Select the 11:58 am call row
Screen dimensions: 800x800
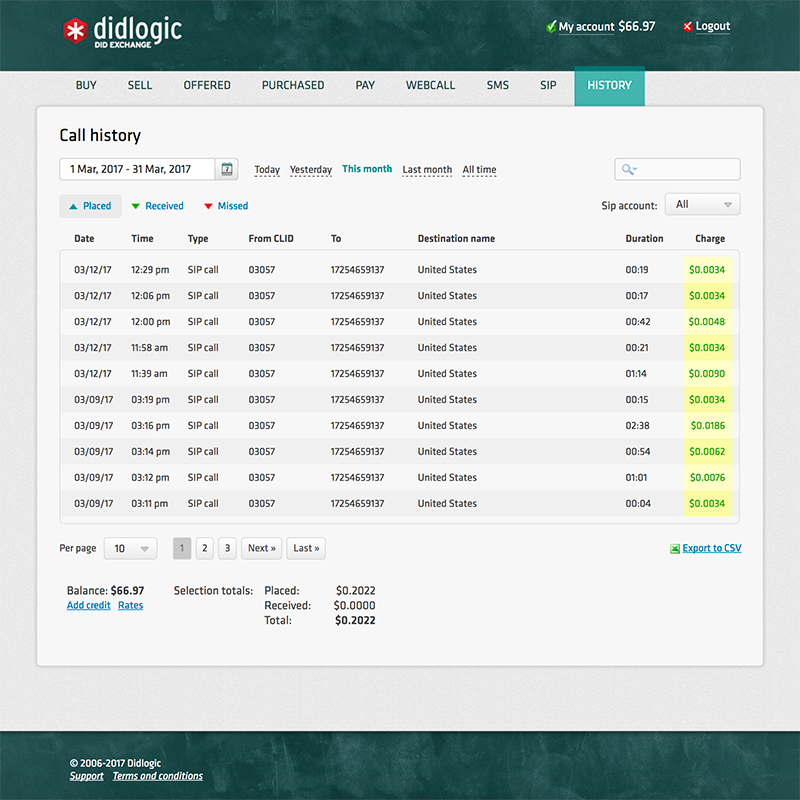click(399, 348)
